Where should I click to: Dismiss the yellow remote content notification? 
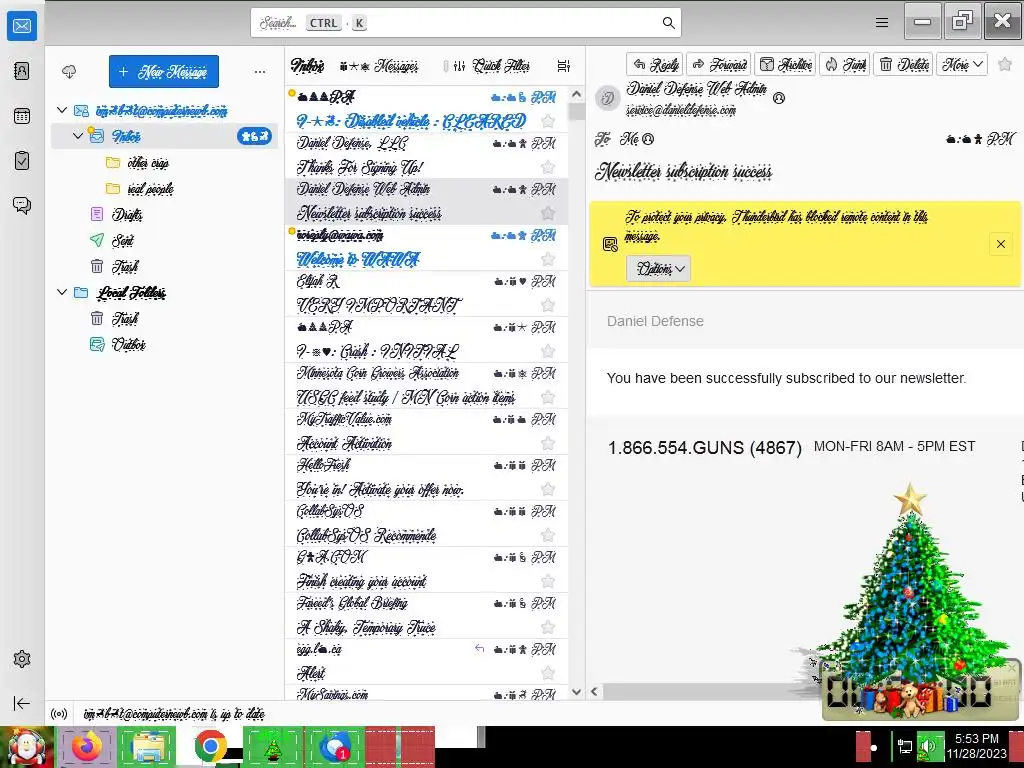coord(1000,244)
